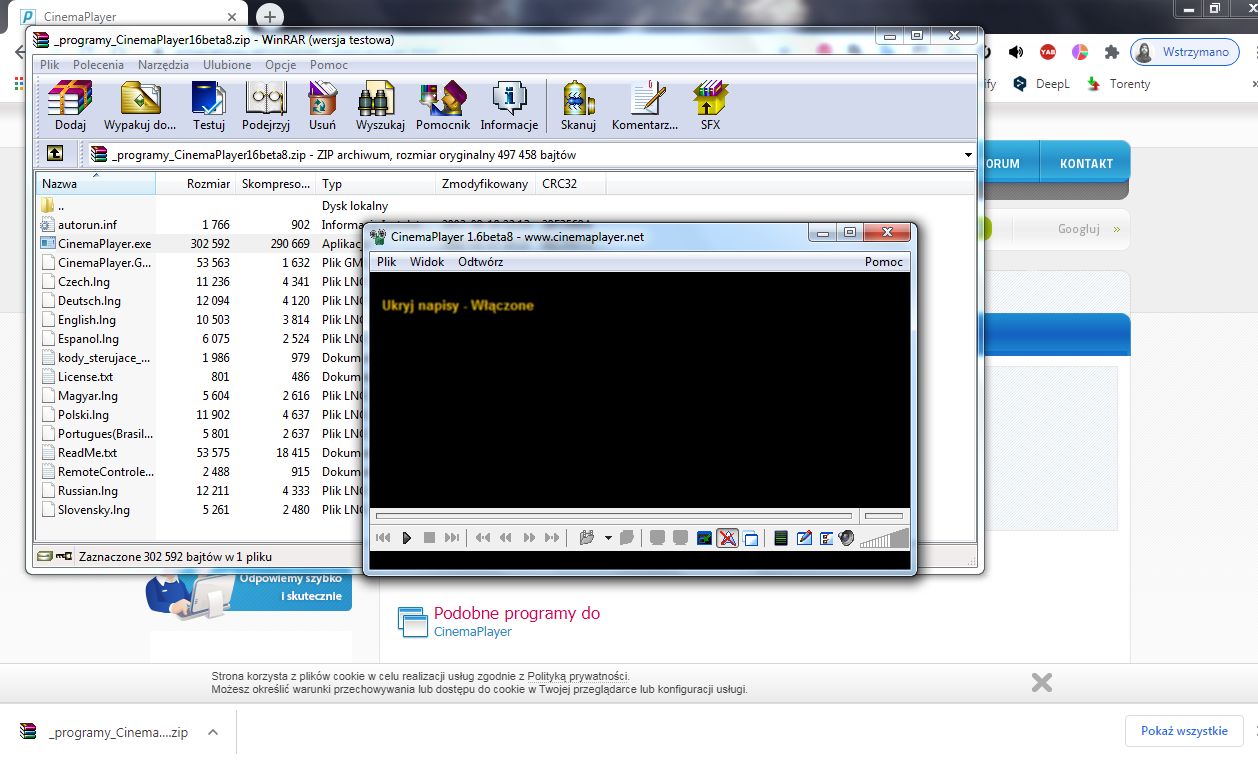Click Play in CinemaPlayer controls
Image resolution: width=1258 pixels, height=760 pixels.
(407, 538)
